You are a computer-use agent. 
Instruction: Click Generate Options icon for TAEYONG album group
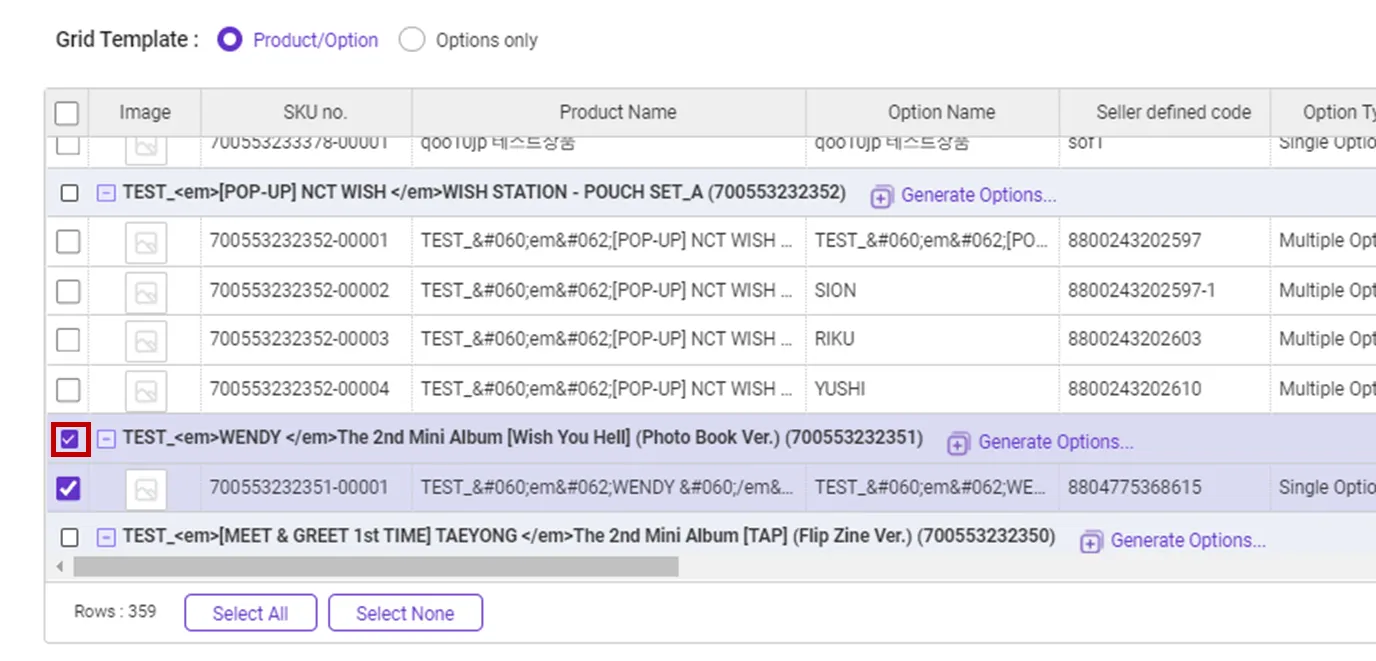pos(1090,542)
